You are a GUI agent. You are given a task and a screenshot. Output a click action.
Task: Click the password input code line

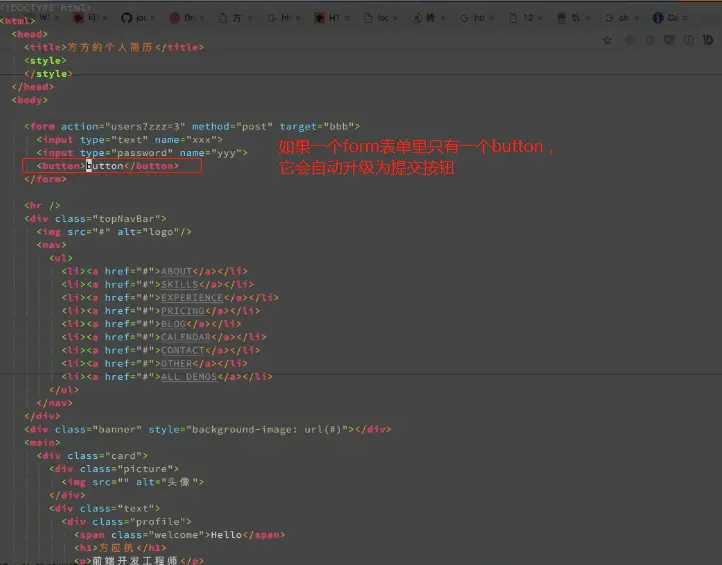point(142,152)
